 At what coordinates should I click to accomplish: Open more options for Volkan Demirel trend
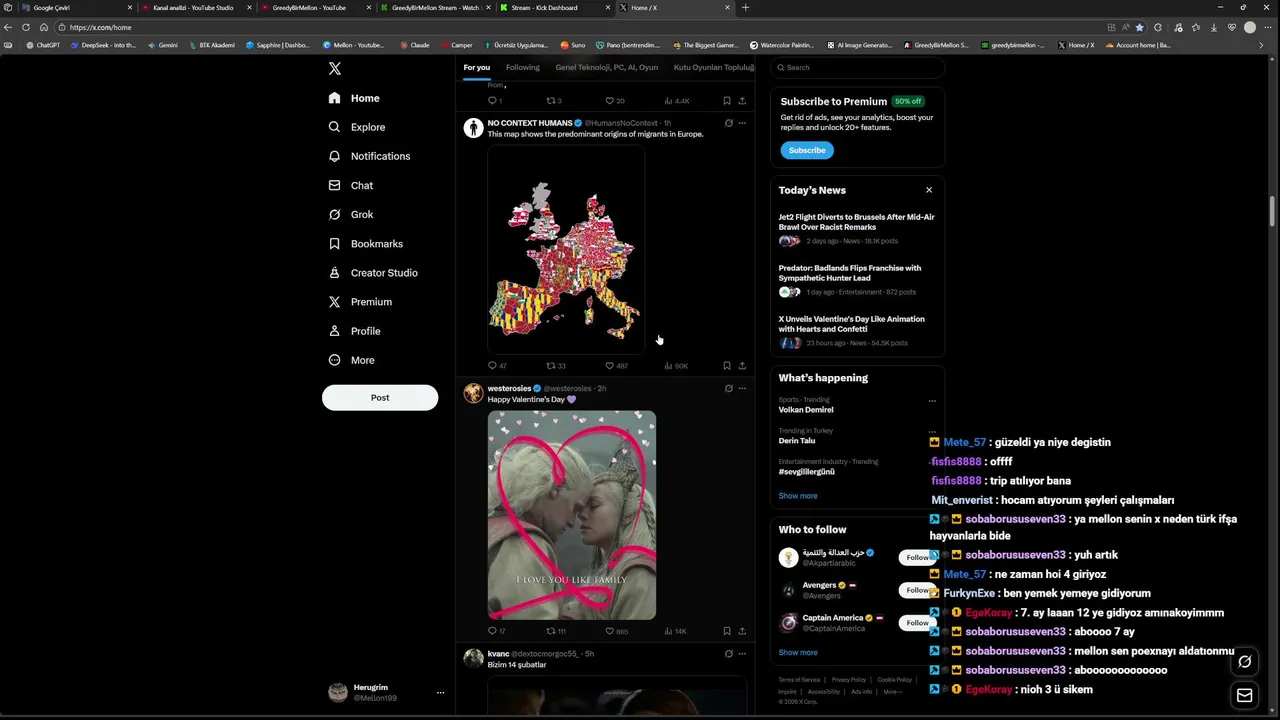(x=932, y=401)
